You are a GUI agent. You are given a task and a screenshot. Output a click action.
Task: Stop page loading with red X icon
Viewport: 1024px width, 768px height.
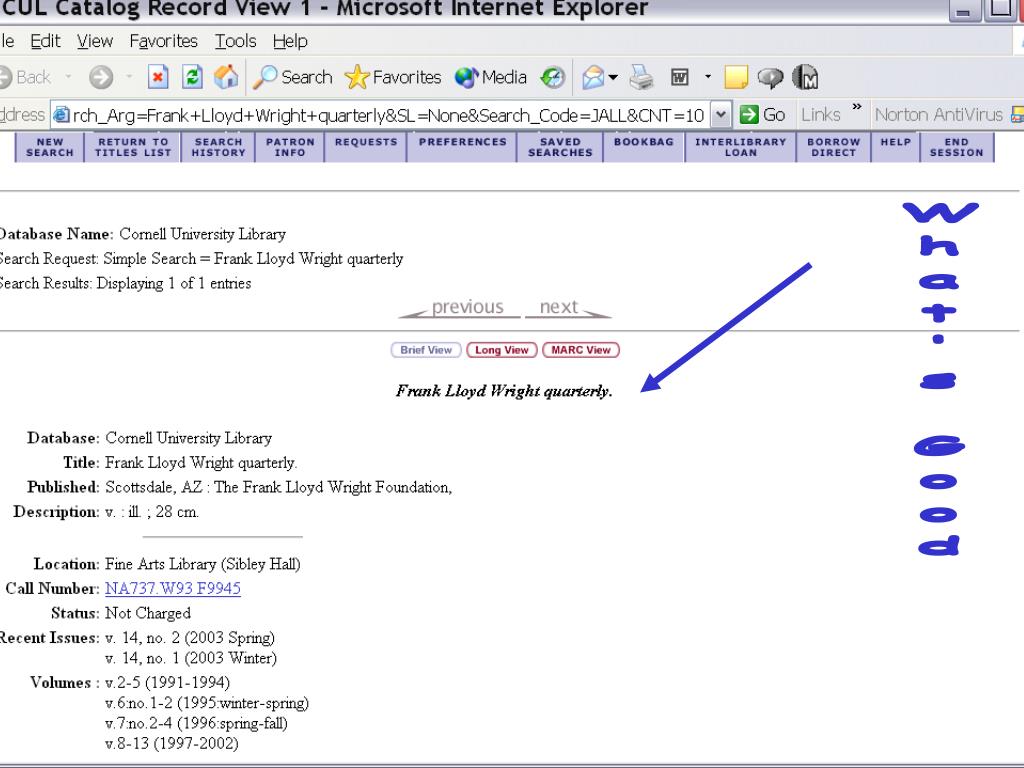click(x=157, y=77)
